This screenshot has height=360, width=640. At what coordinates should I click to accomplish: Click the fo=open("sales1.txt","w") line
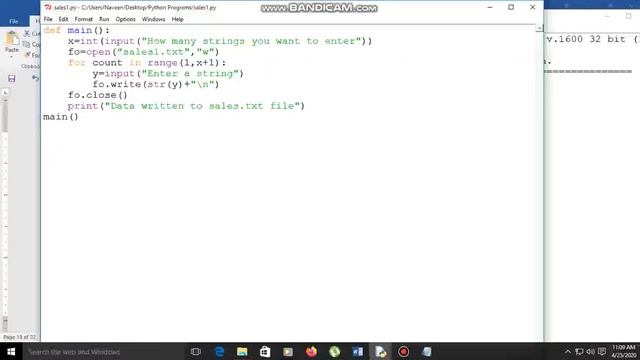[x=143, y=52]
